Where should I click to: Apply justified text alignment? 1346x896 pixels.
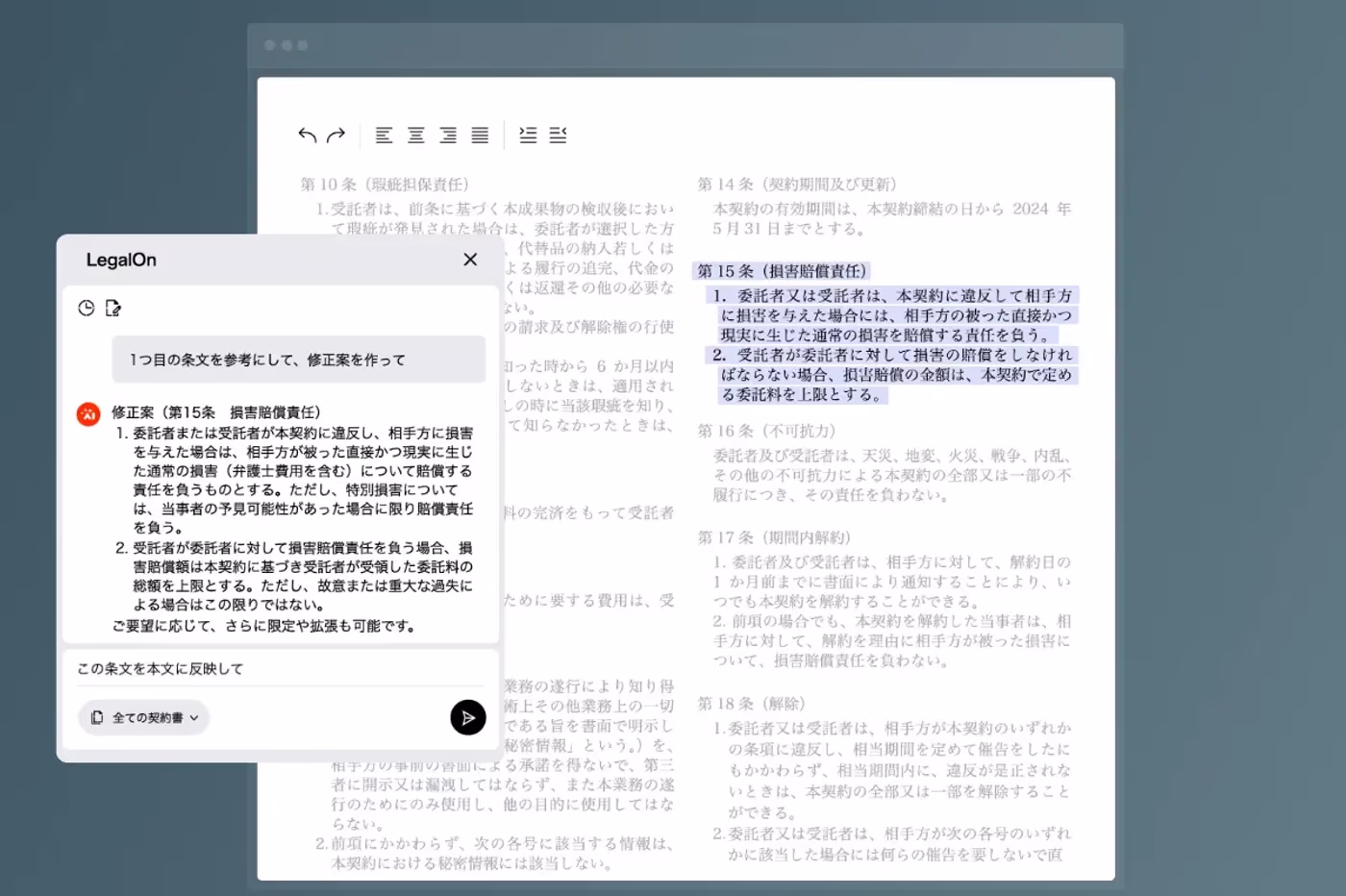click(x=479, y=135)
